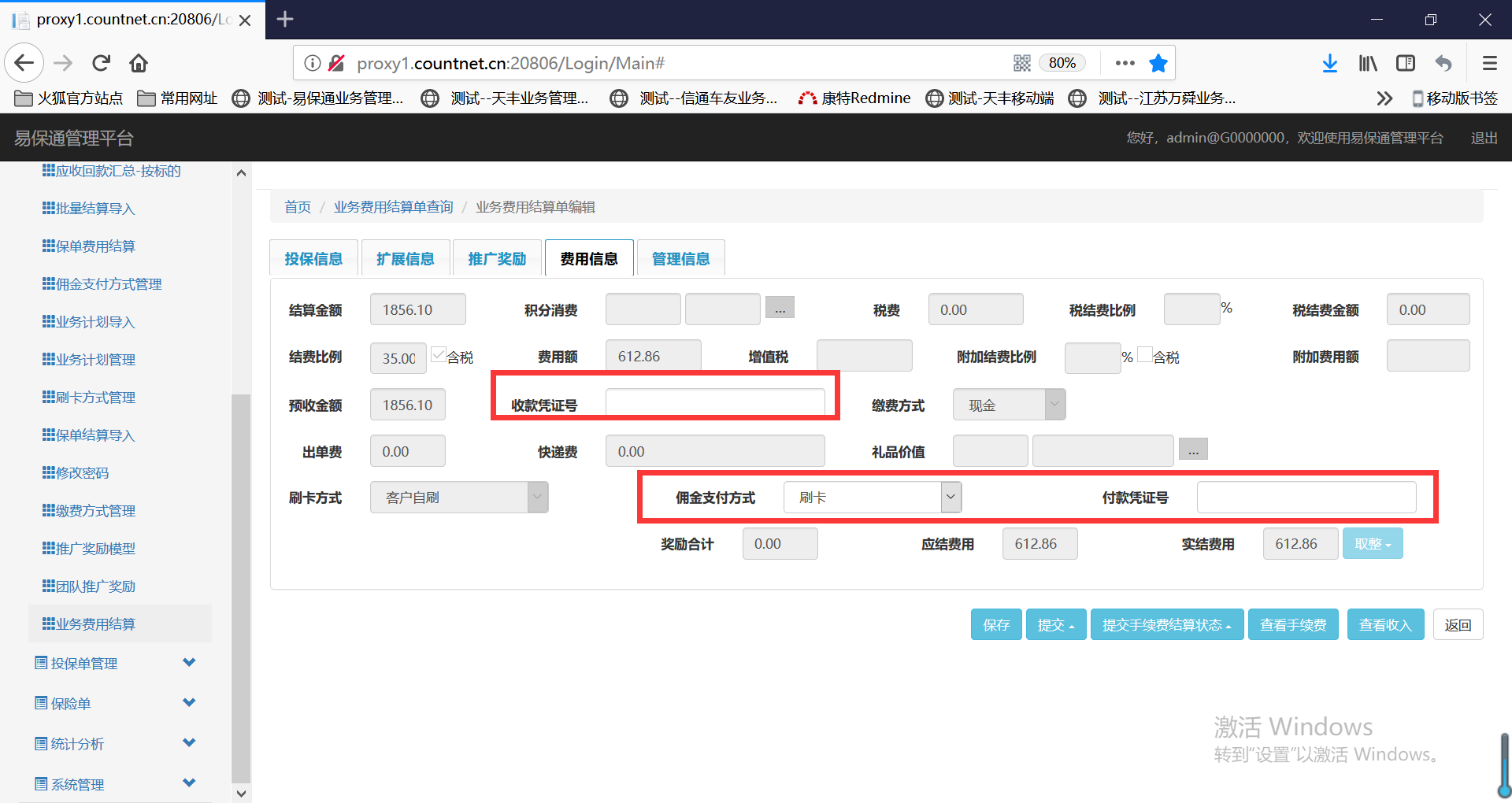This screenshot has width=1512, height=803.
Task: Open the Firefox hamburger menu
Action: click(x=1489, y=63)
